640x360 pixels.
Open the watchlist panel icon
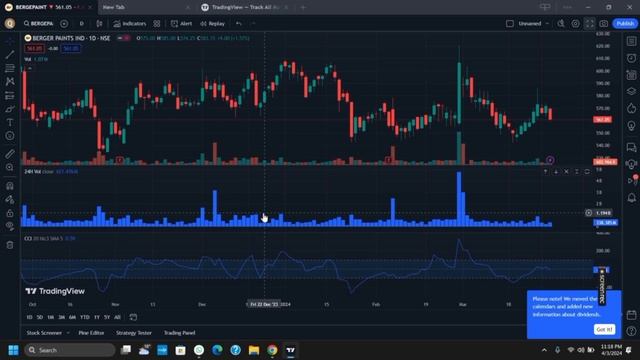(631, 41)
